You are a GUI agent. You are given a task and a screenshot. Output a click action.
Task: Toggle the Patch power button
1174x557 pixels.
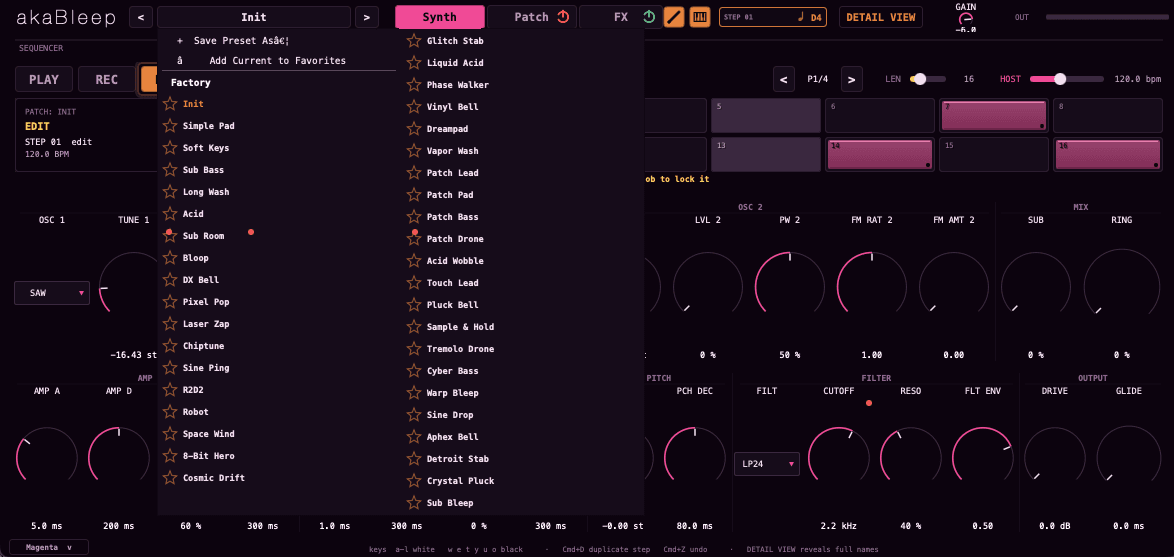click(x=563, y=16)
